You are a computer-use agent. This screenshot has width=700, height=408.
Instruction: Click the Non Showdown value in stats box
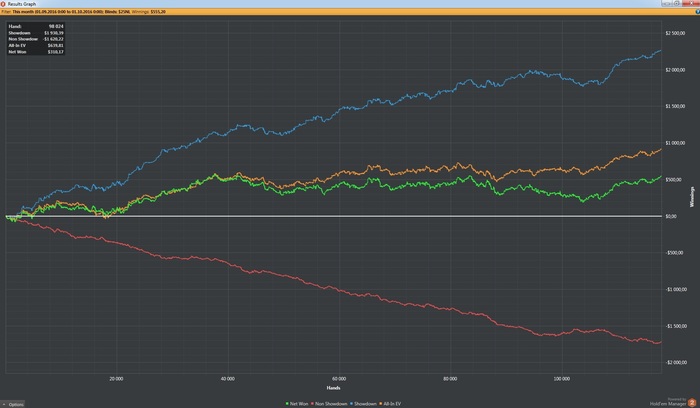tap(53, 39)
